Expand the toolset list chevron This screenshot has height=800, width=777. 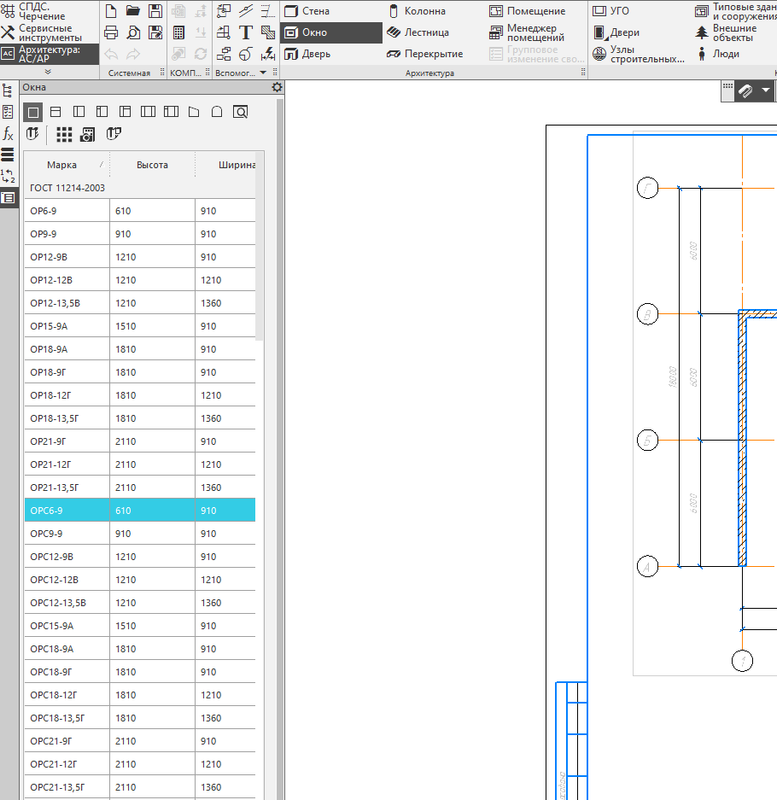[x=48, y=72]
